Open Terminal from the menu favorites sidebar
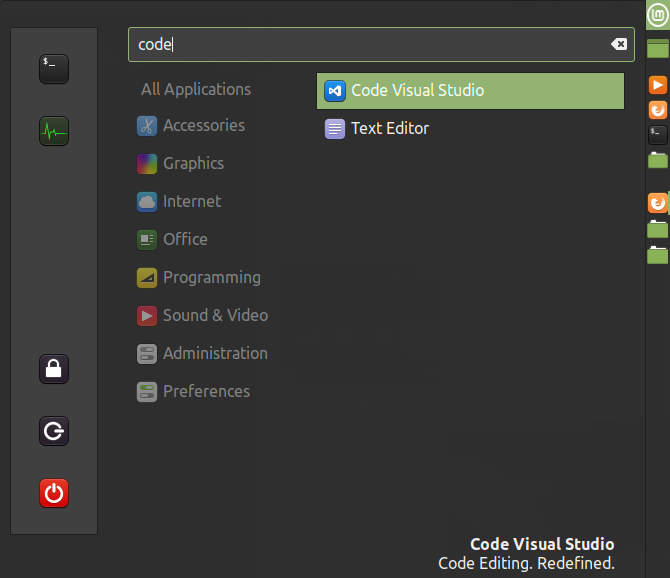The height and width of the screenshot is (578, 670). coord(54,69)
